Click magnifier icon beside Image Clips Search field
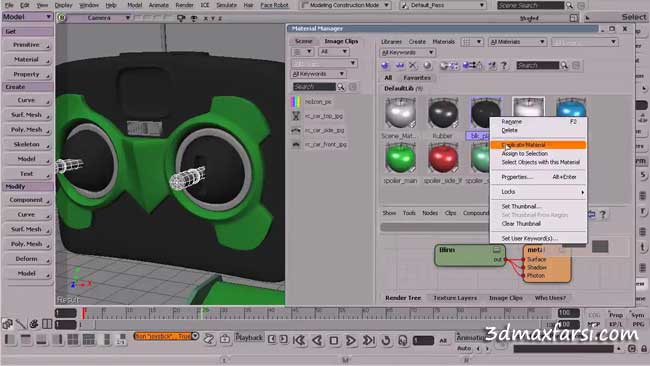Screen dimensions: 650x366 pyautogui.click(x=341, y=87)
